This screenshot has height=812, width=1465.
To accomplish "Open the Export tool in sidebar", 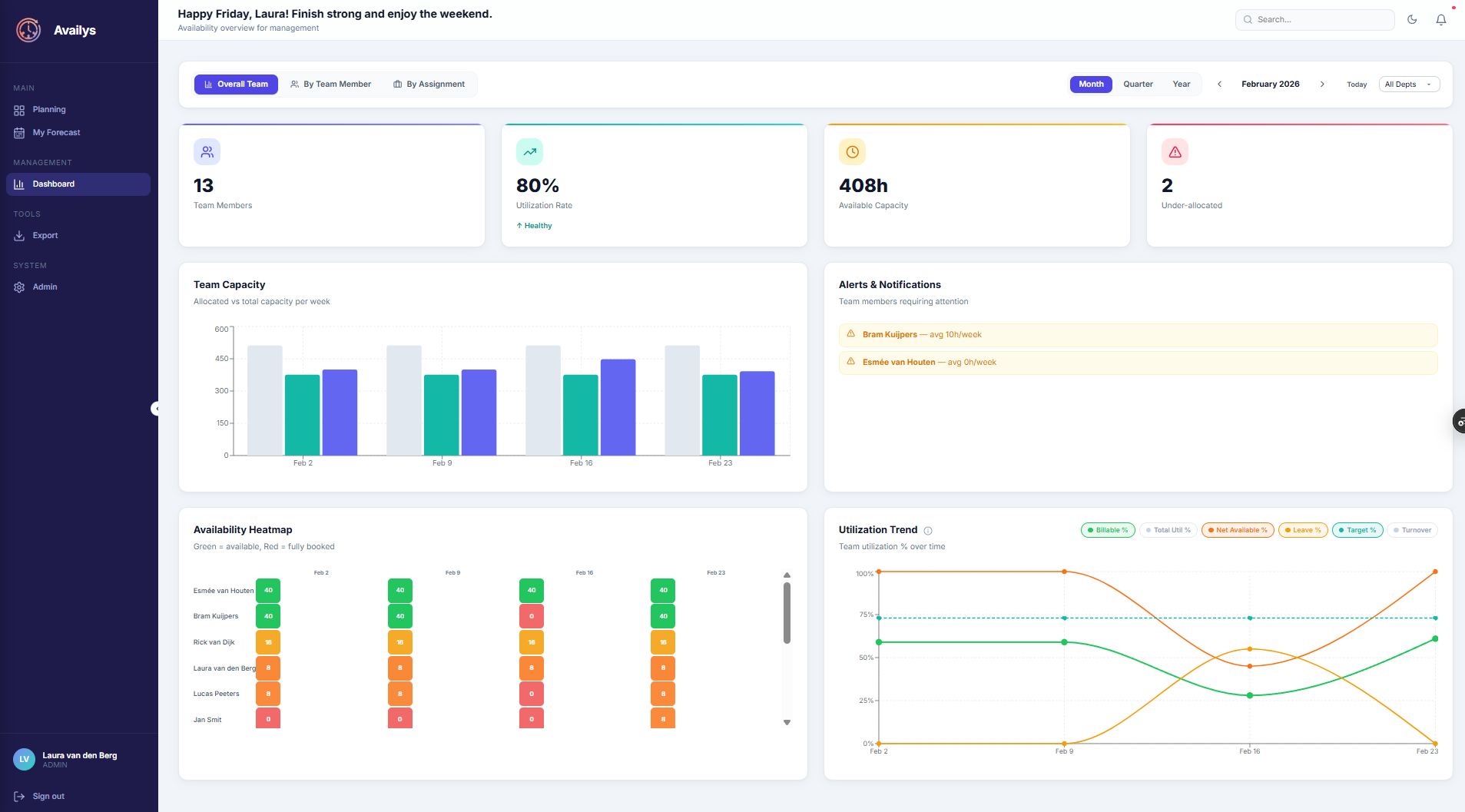I will click(x=45, y=235).
